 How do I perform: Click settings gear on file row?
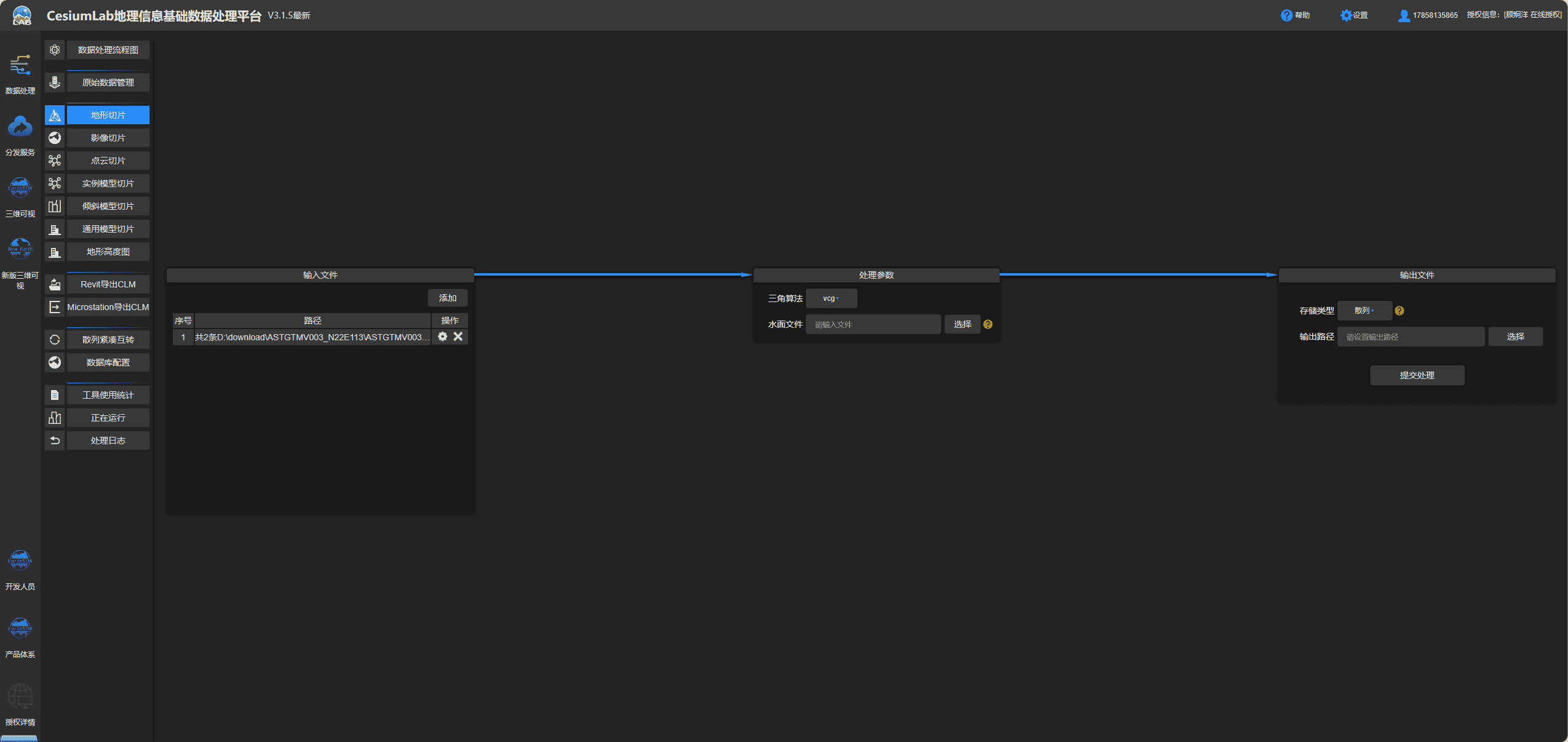click(x=442, y=336)
